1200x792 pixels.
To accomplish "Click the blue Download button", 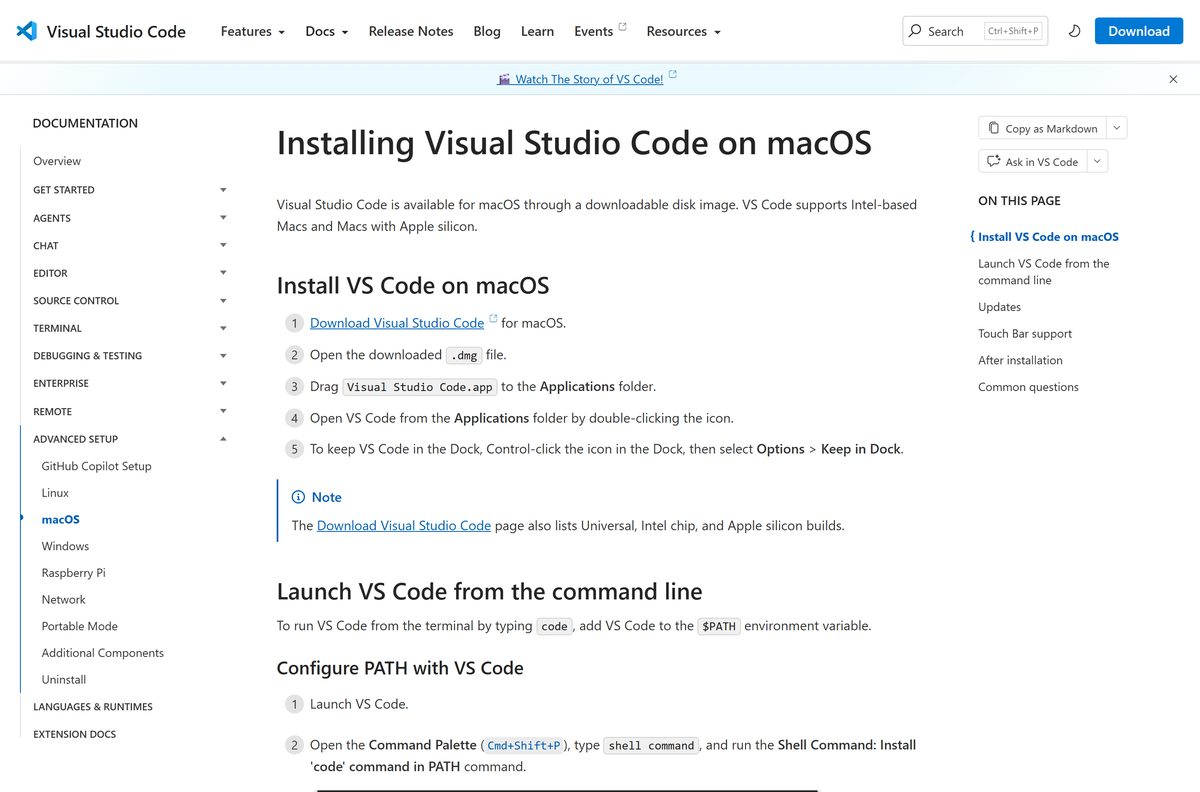I will point(1139,31).
